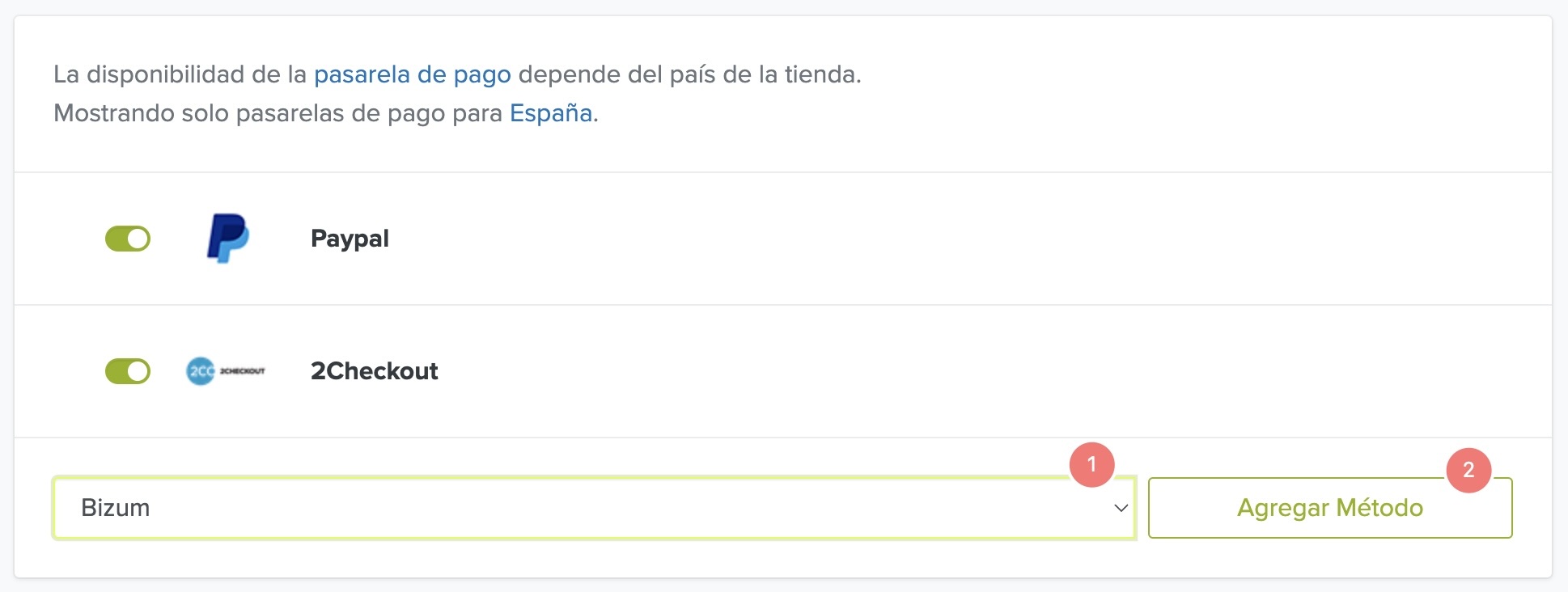Select the bold 2Checkout label
Image resolution: width=1568 pixels, height=592 pixels.
point(374,371)
